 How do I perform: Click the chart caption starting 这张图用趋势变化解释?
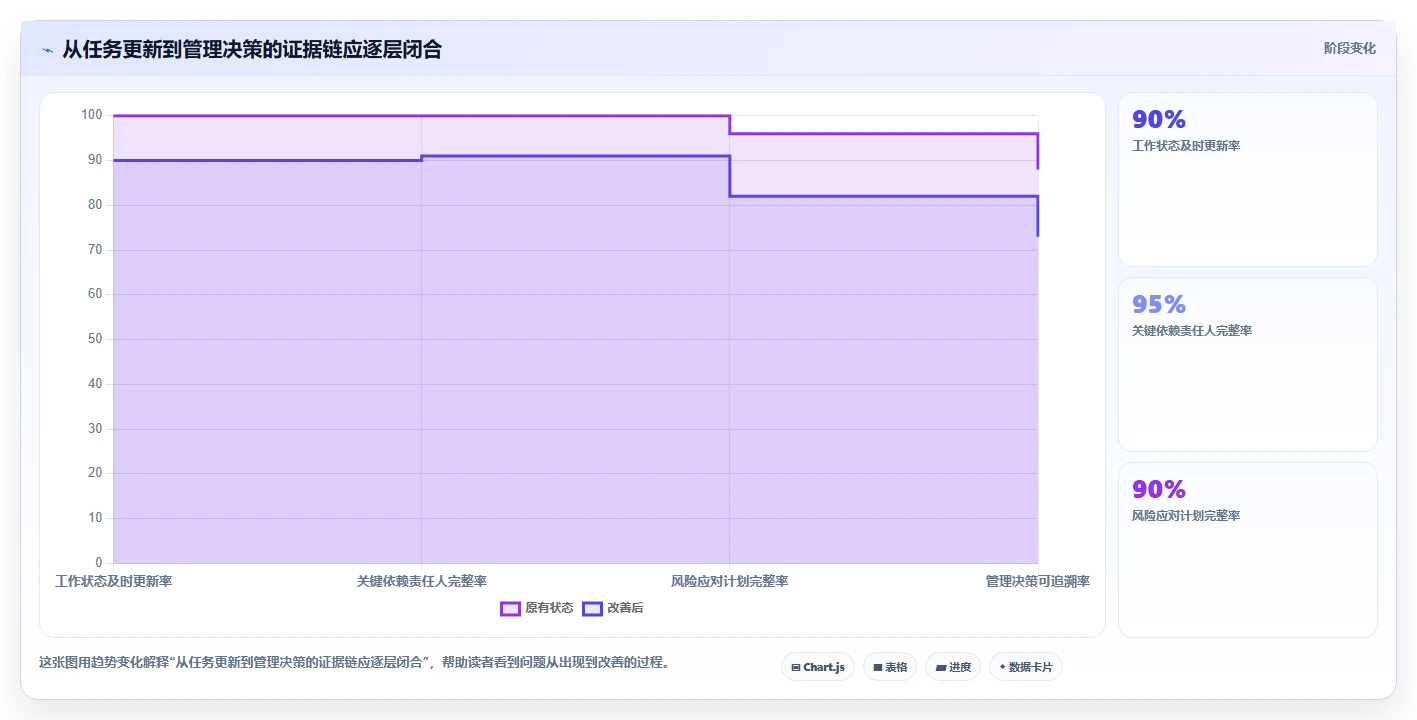click(x=354, y=662)
